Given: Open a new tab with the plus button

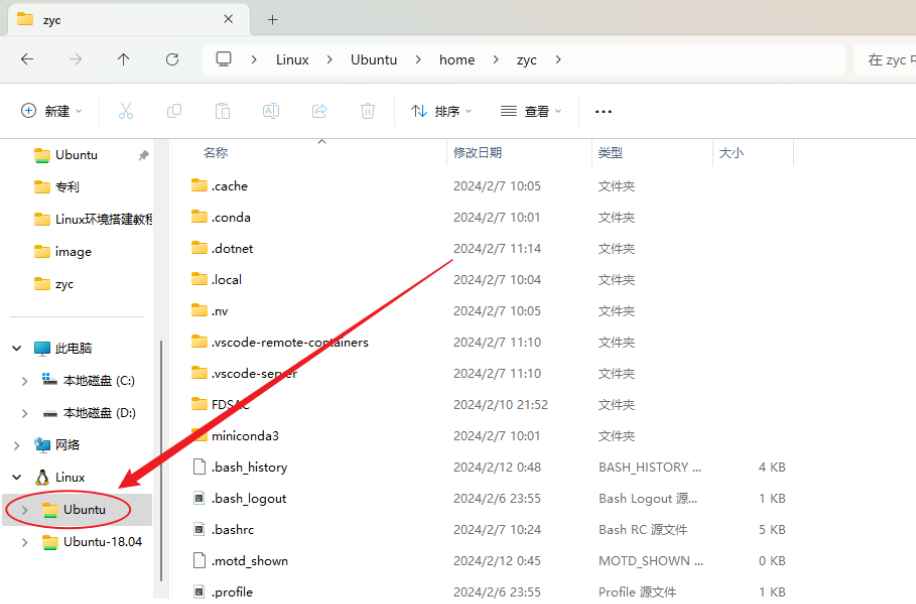Looking at the screenshot, I should click(274, 18).
